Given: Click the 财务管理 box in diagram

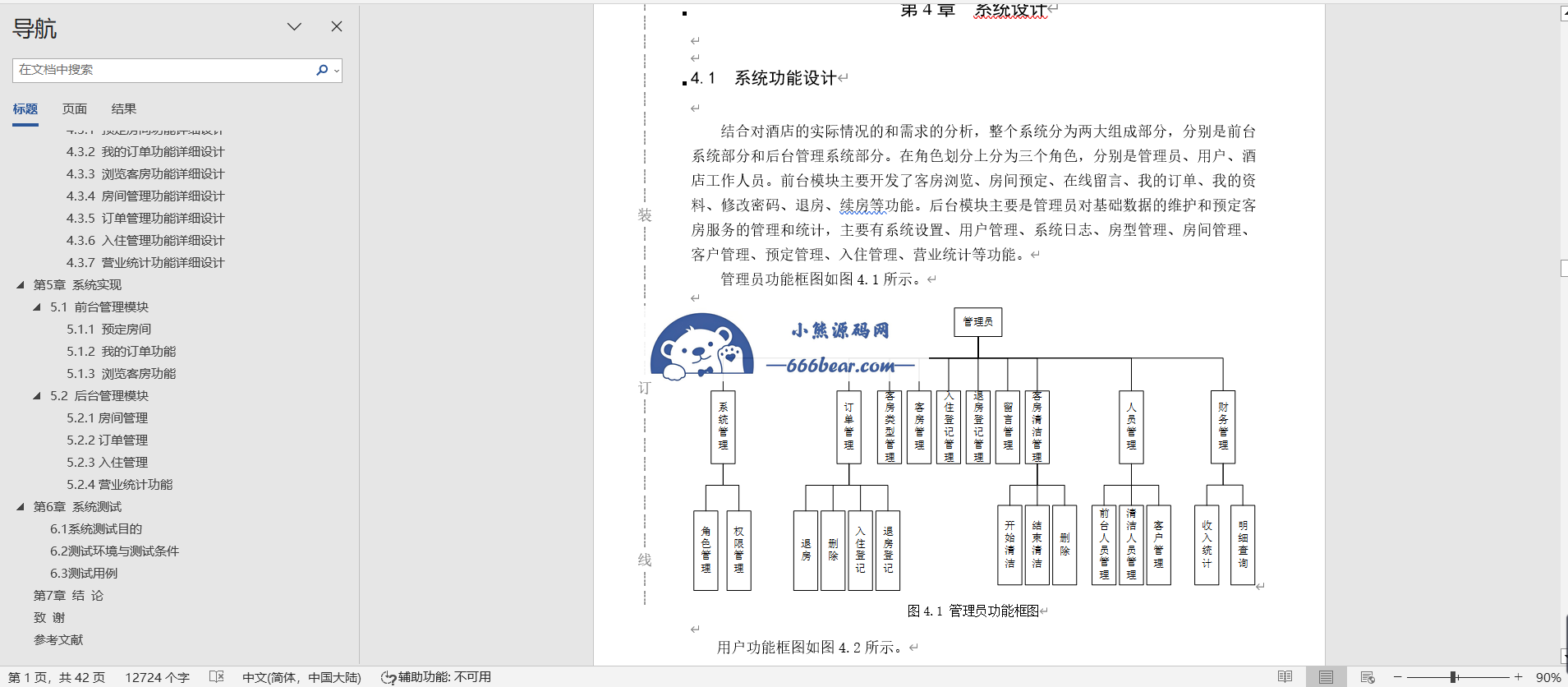Looking at the screenshot, I should [x=1223, y=426].
